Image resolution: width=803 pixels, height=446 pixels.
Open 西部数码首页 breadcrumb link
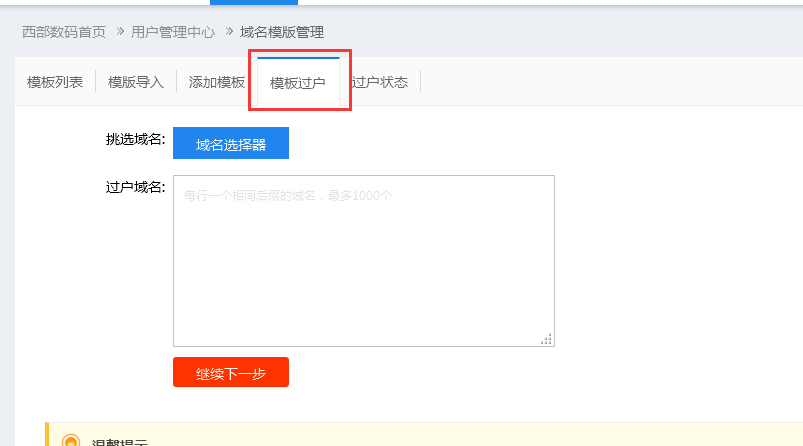pyautogui.click(x=64, y=32)
